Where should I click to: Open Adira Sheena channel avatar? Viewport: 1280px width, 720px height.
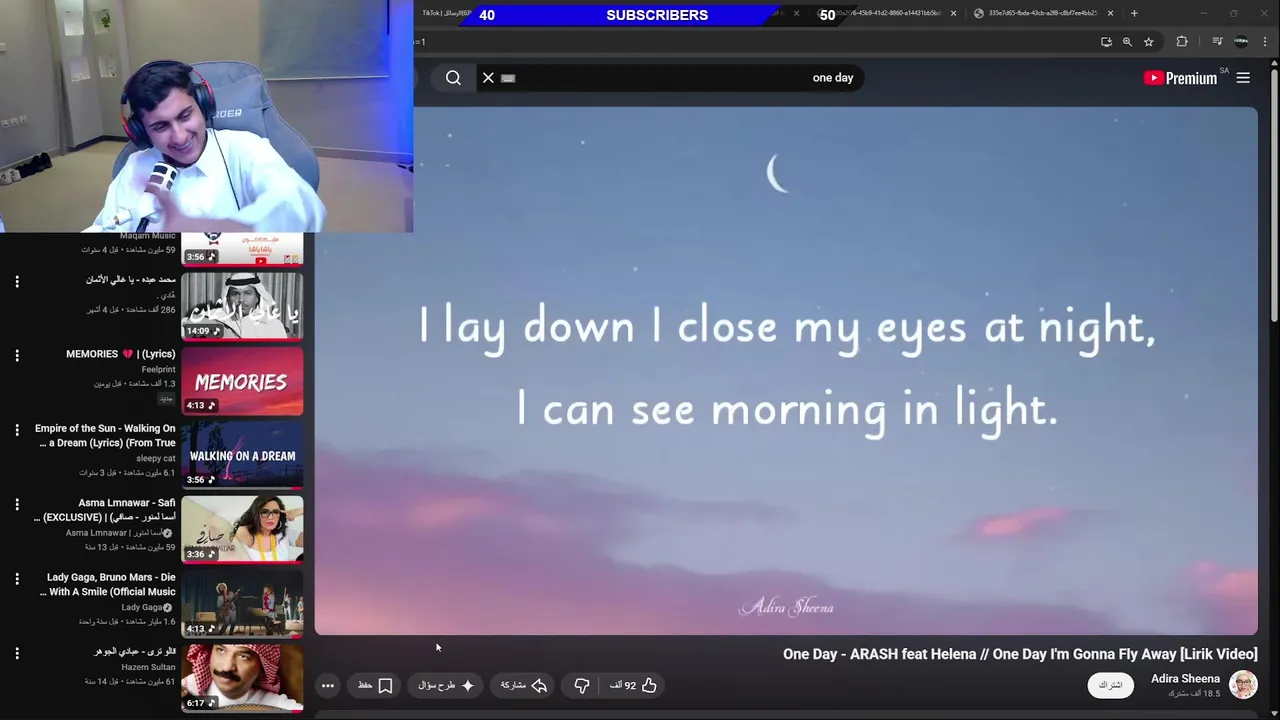pos(1243,685)
